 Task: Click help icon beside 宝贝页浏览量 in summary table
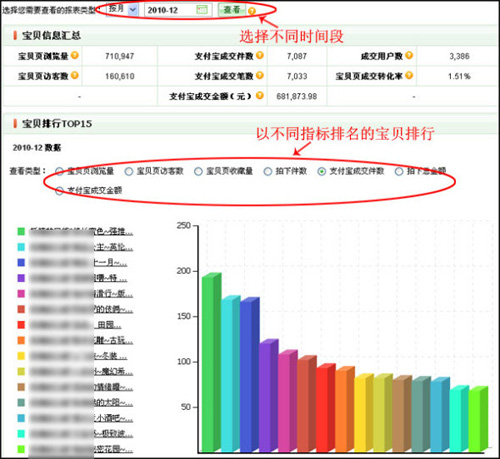coord(75,55)
